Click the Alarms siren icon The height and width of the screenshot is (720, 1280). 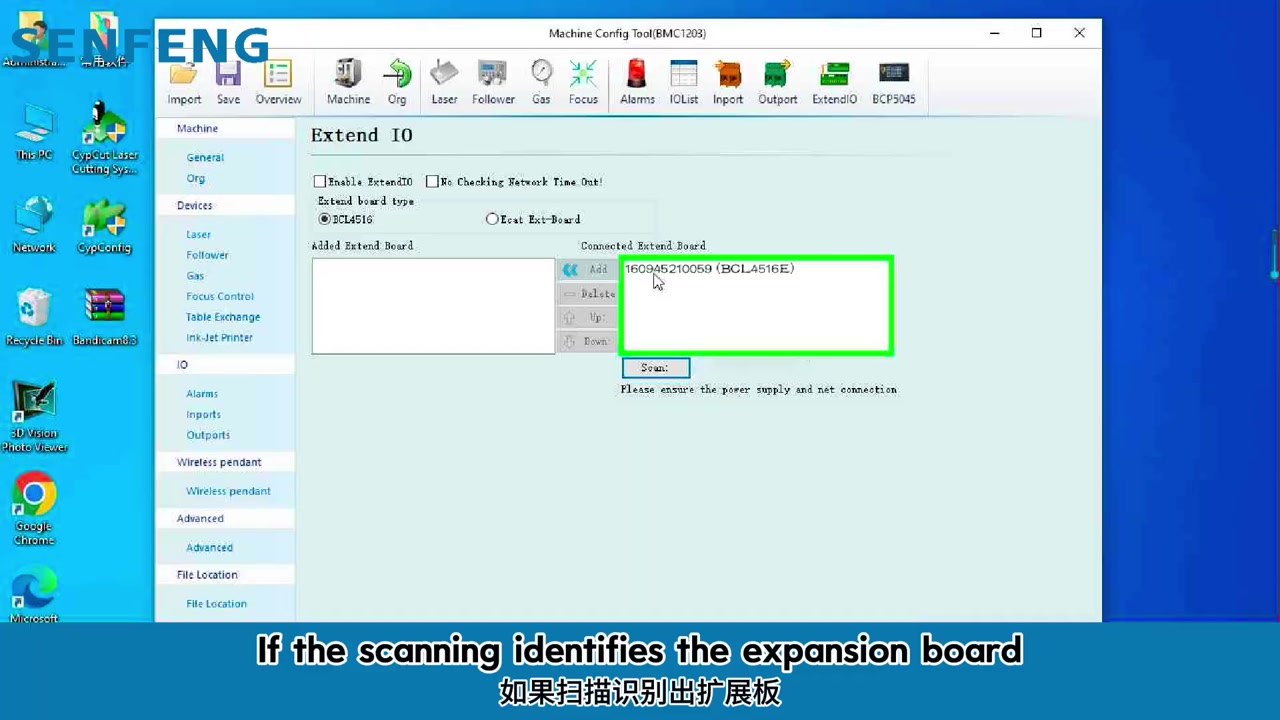click(x=637, y=82)
